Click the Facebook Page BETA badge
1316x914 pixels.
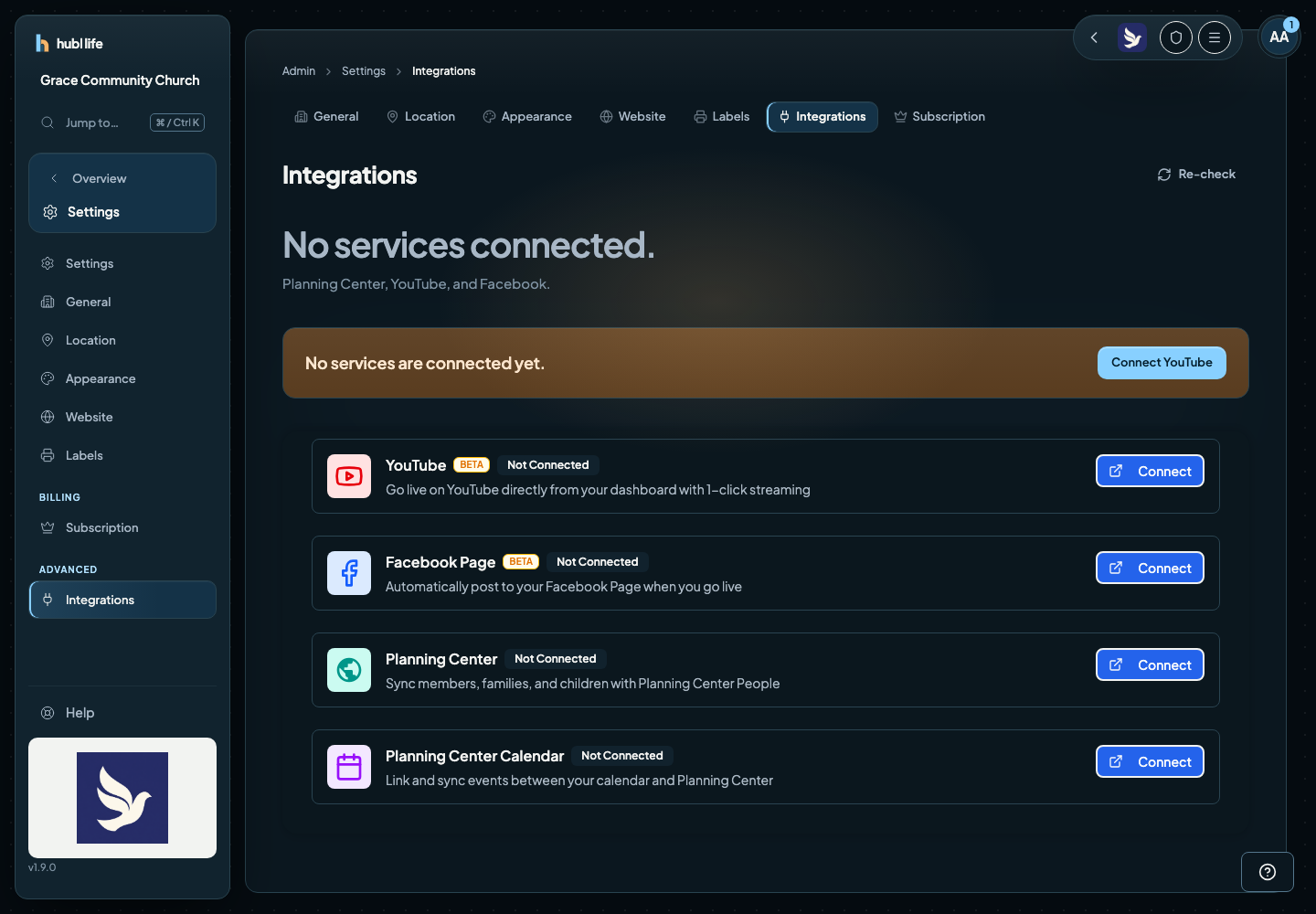(521, 562)
